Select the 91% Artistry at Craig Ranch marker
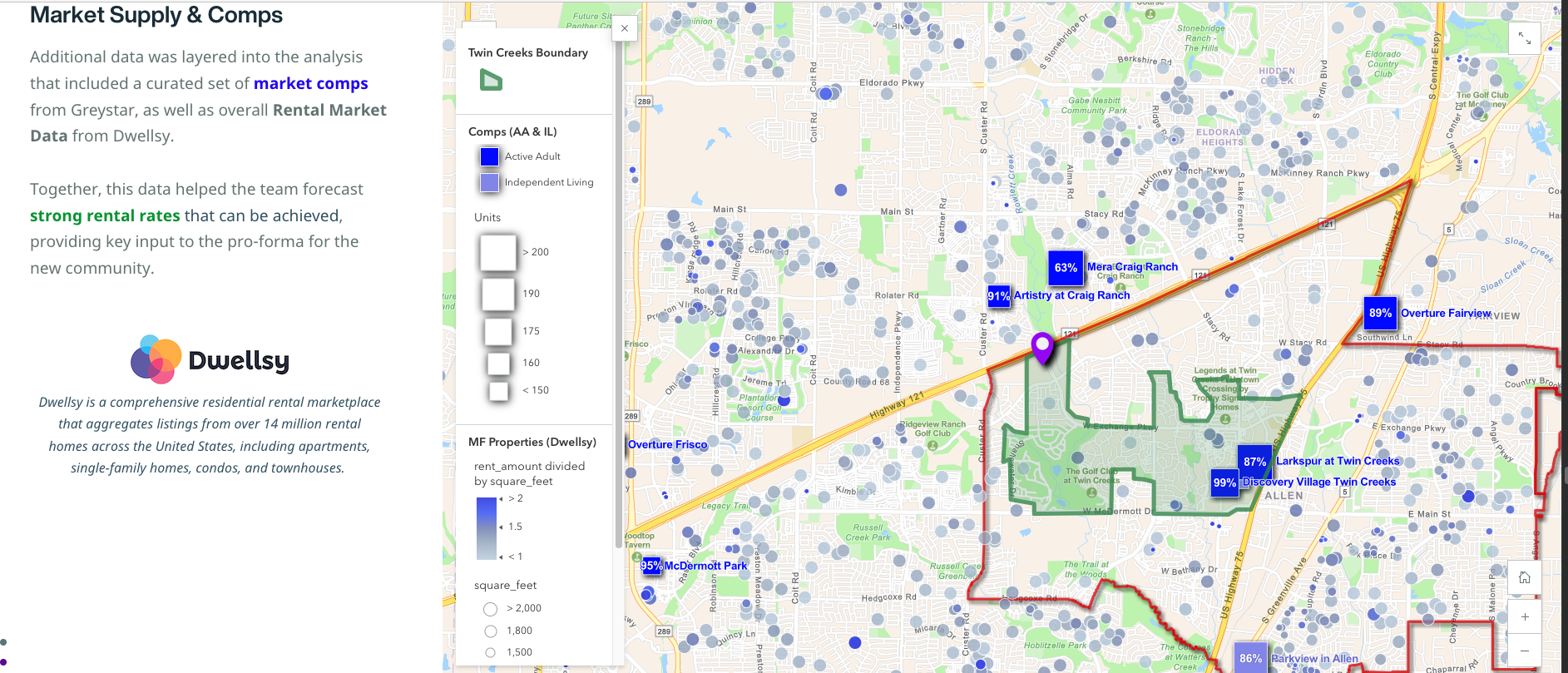The width and height of the screenshot is (1568, 673). click(x=999, y=296)
